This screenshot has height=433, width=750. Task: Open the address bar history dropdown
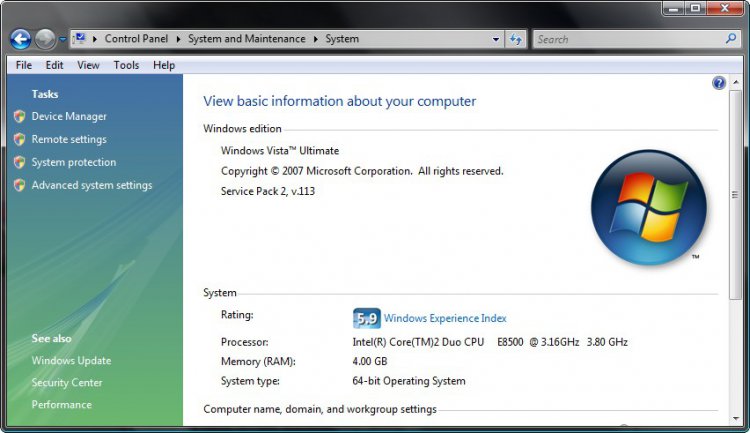[496, 39]
